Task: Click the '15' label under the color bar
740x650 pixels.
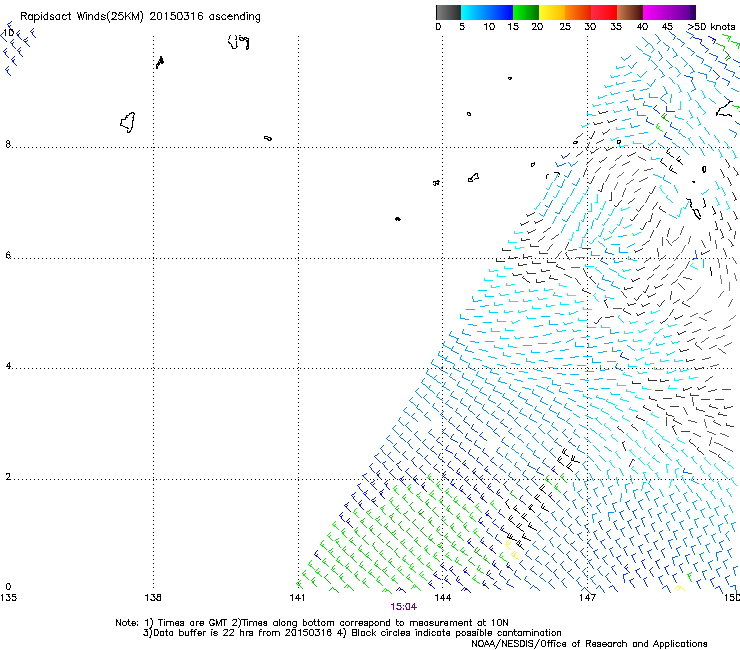Action: tap(513, 27)
